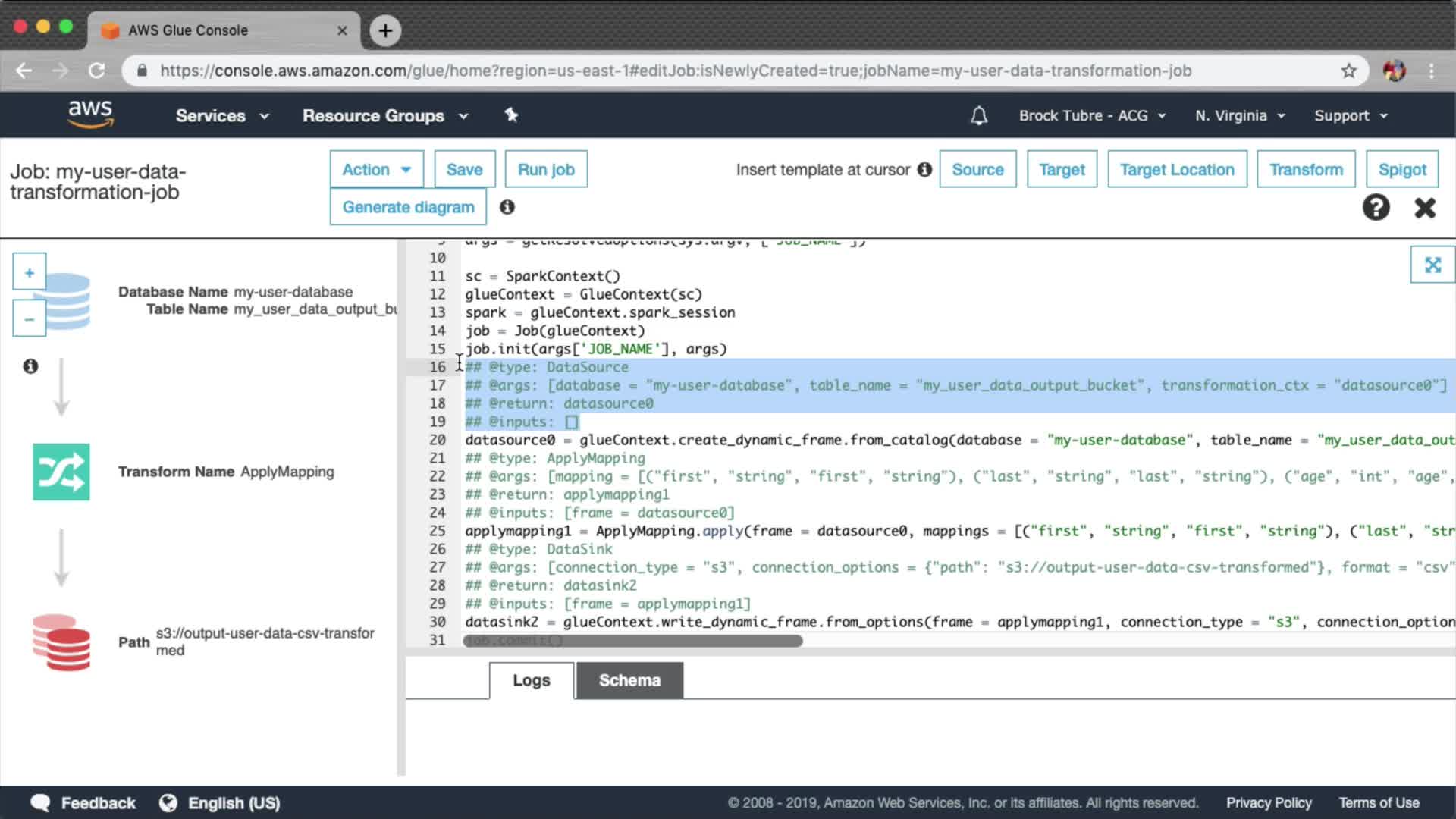The height and width of the screenshot is (819, 1456).
Task: Click the notifications bell icon
Action: point(979,116)
